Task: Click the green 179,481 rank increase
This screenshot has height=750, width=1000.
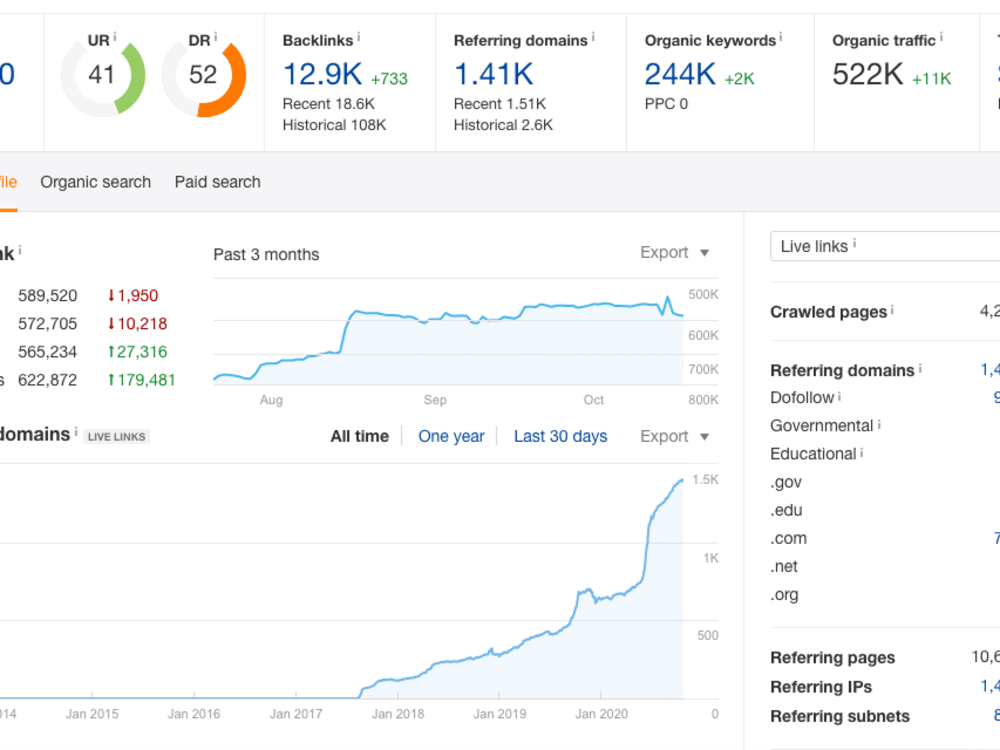Action: (x=141, y=379)
